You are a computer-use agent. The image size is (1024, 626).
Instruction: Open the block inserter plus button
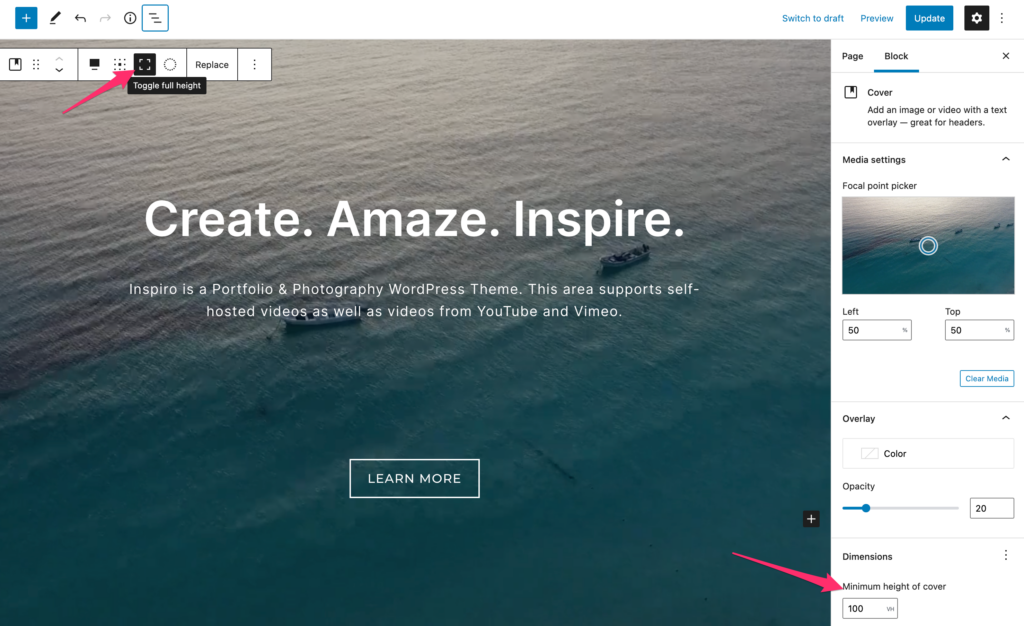click(x=26, y=18)
